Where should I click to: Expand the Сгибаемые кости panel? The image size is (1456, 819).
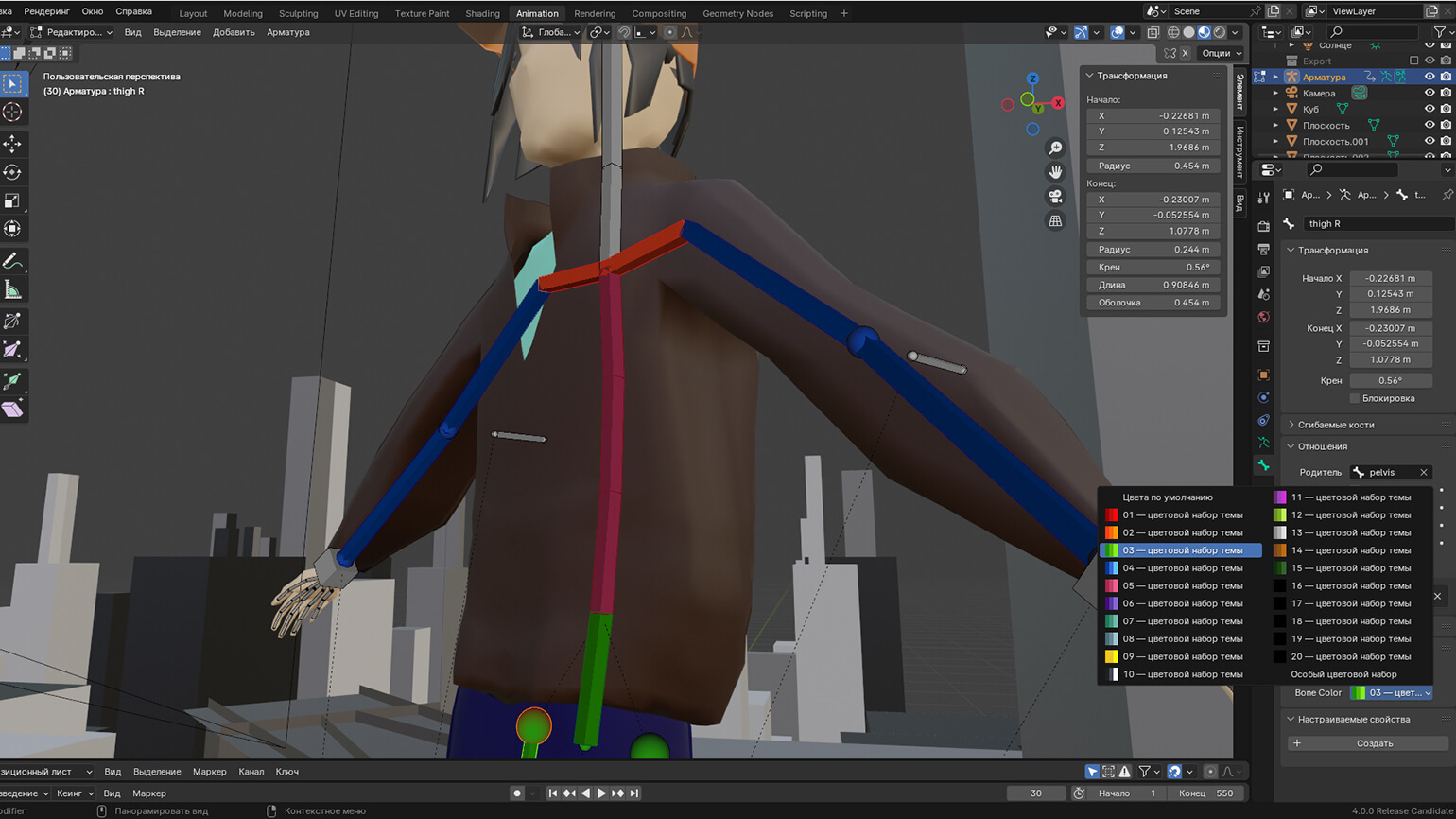[x=1335, y=425]
